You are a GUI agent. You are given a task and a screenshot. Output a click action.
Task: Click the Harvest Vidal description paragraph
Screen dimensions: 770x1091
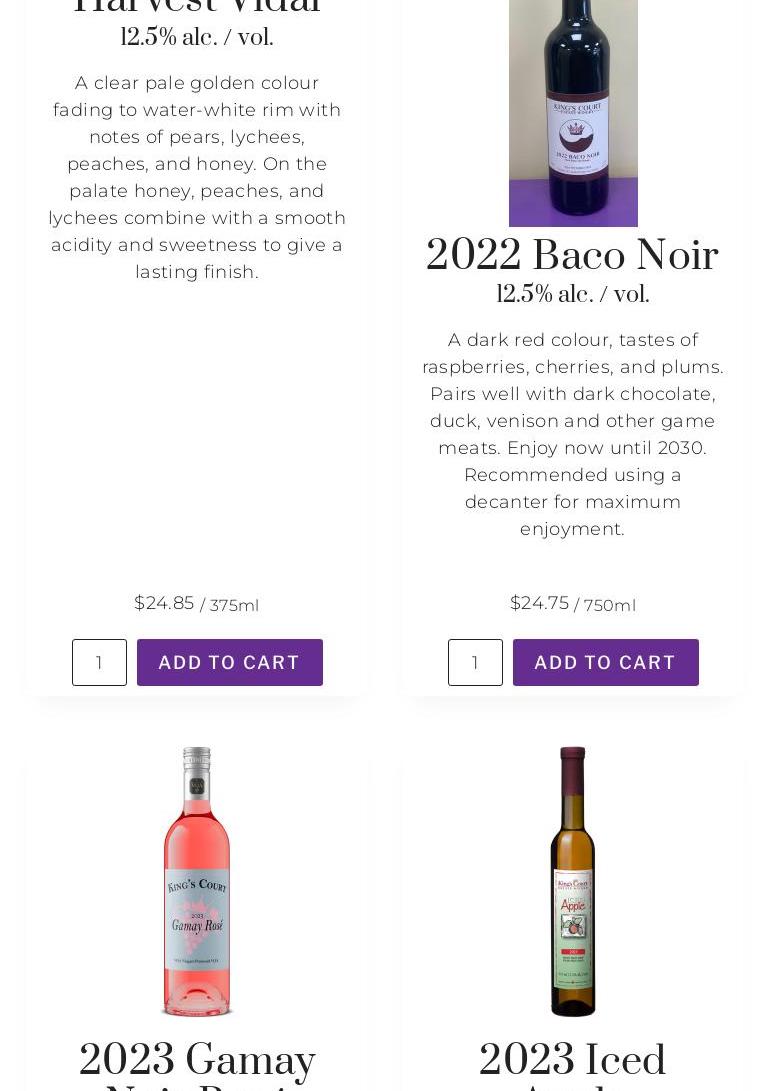tap(197, 177)
